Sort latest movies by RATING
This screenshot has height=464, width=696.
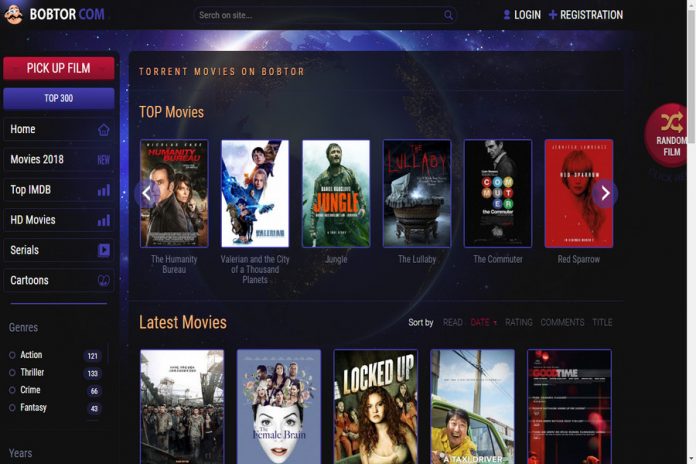click(518, 322)
